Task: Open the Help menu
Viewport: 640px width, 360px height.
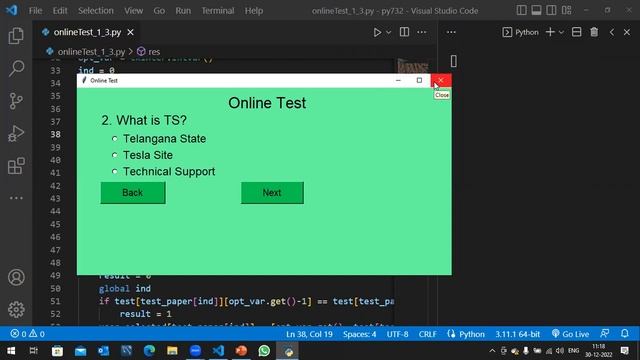Action: [x=254, y=11]
